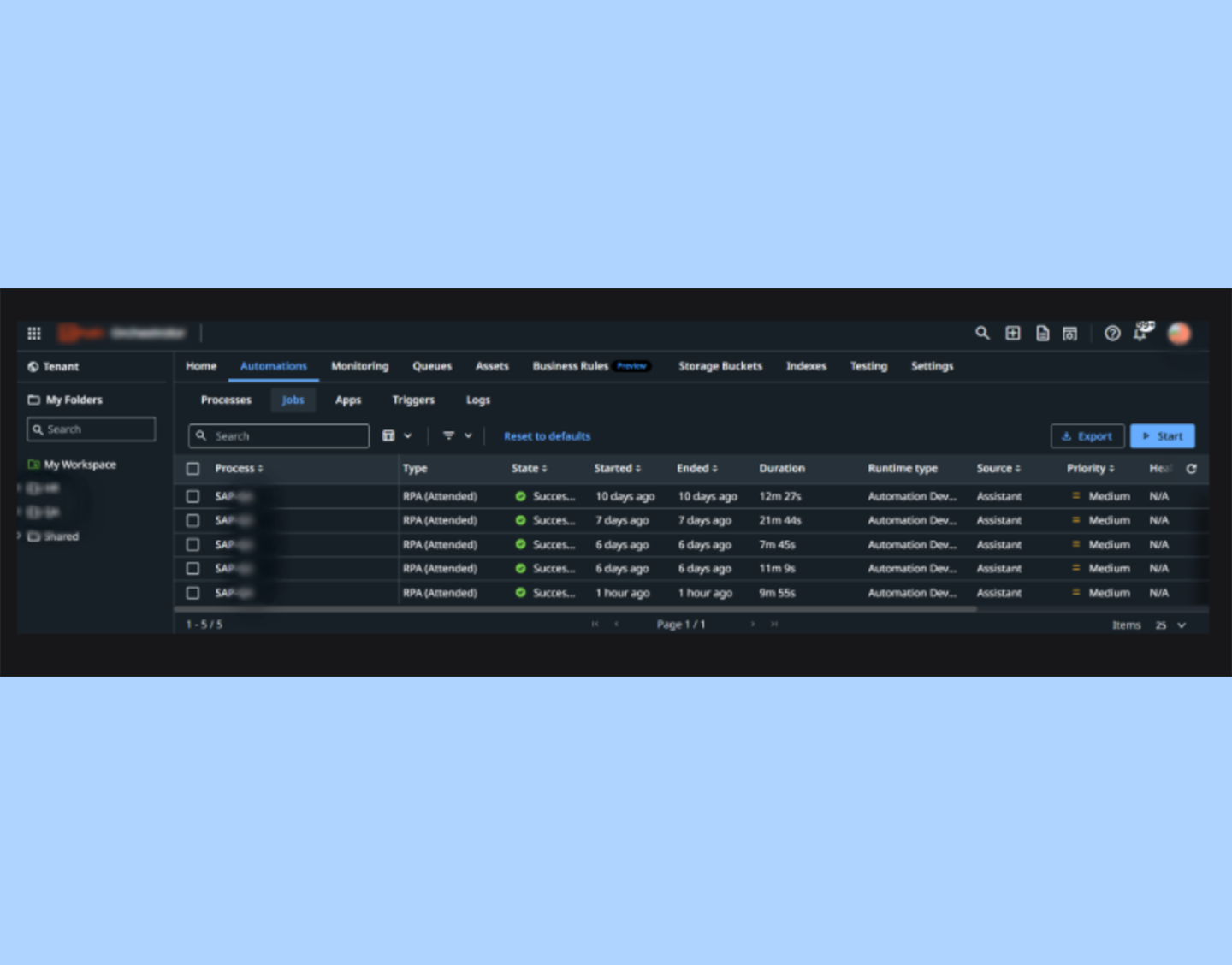Click the Export button
The image size is (1232, 965).
tap(1087, 436)
